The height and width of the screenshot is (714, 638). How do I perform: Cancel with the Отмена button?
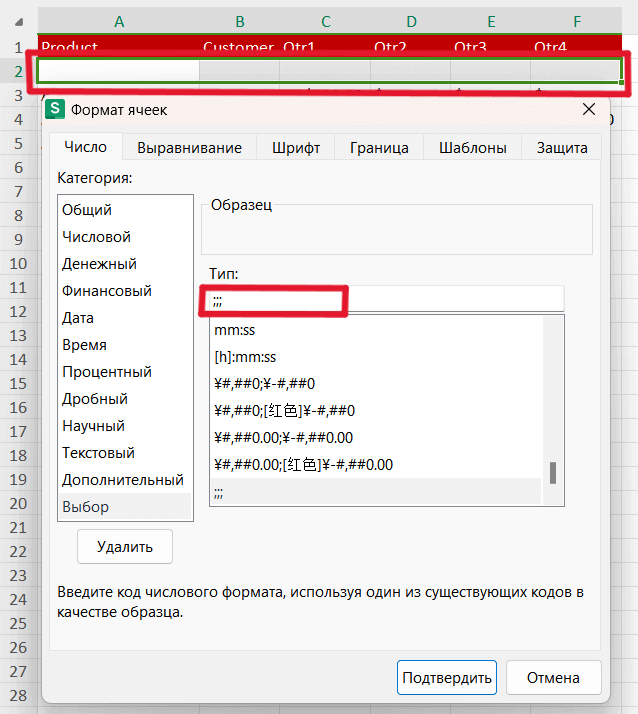553,678
